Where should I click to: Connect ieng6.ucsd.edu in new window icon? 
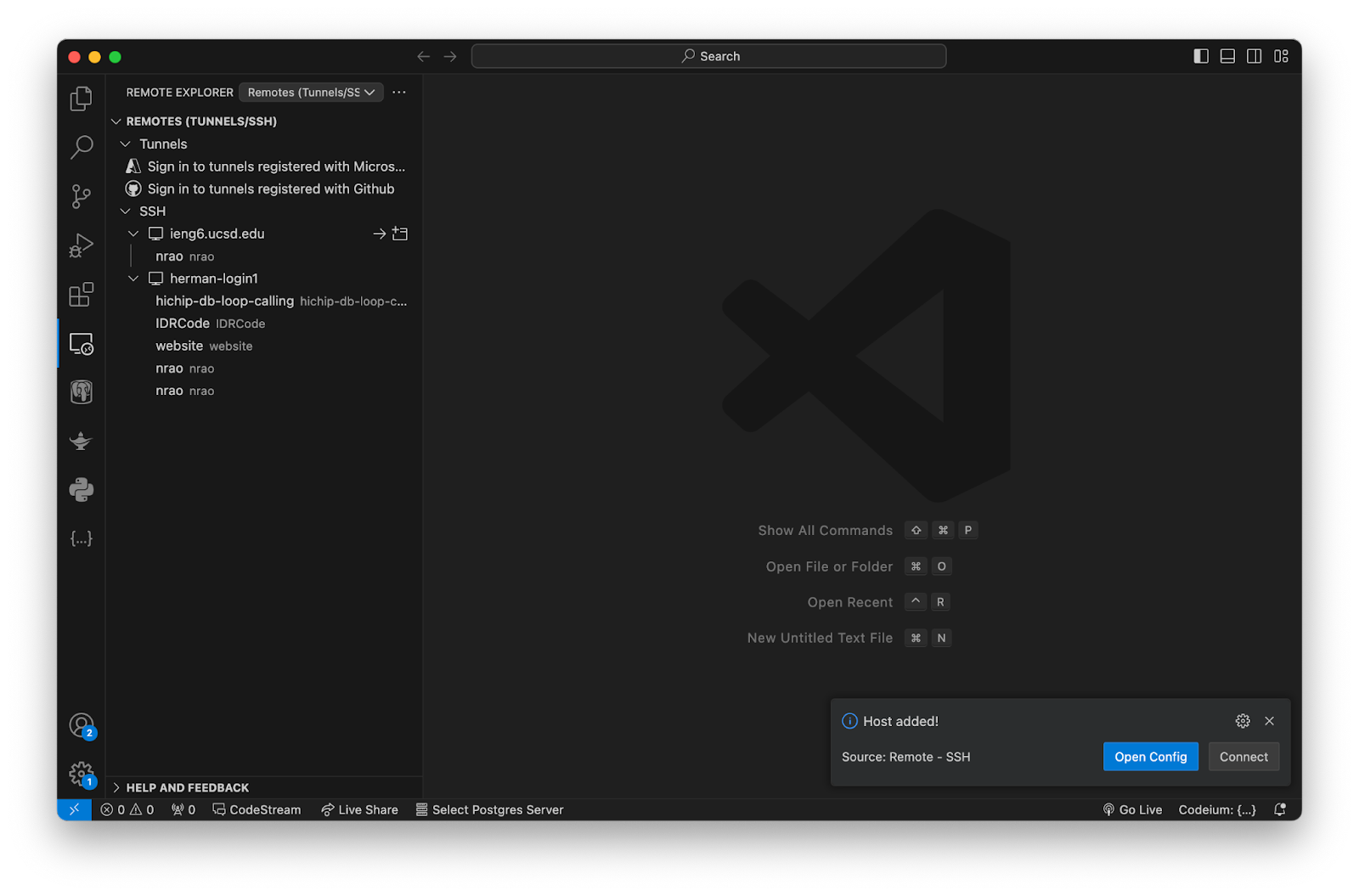point(400,234)
